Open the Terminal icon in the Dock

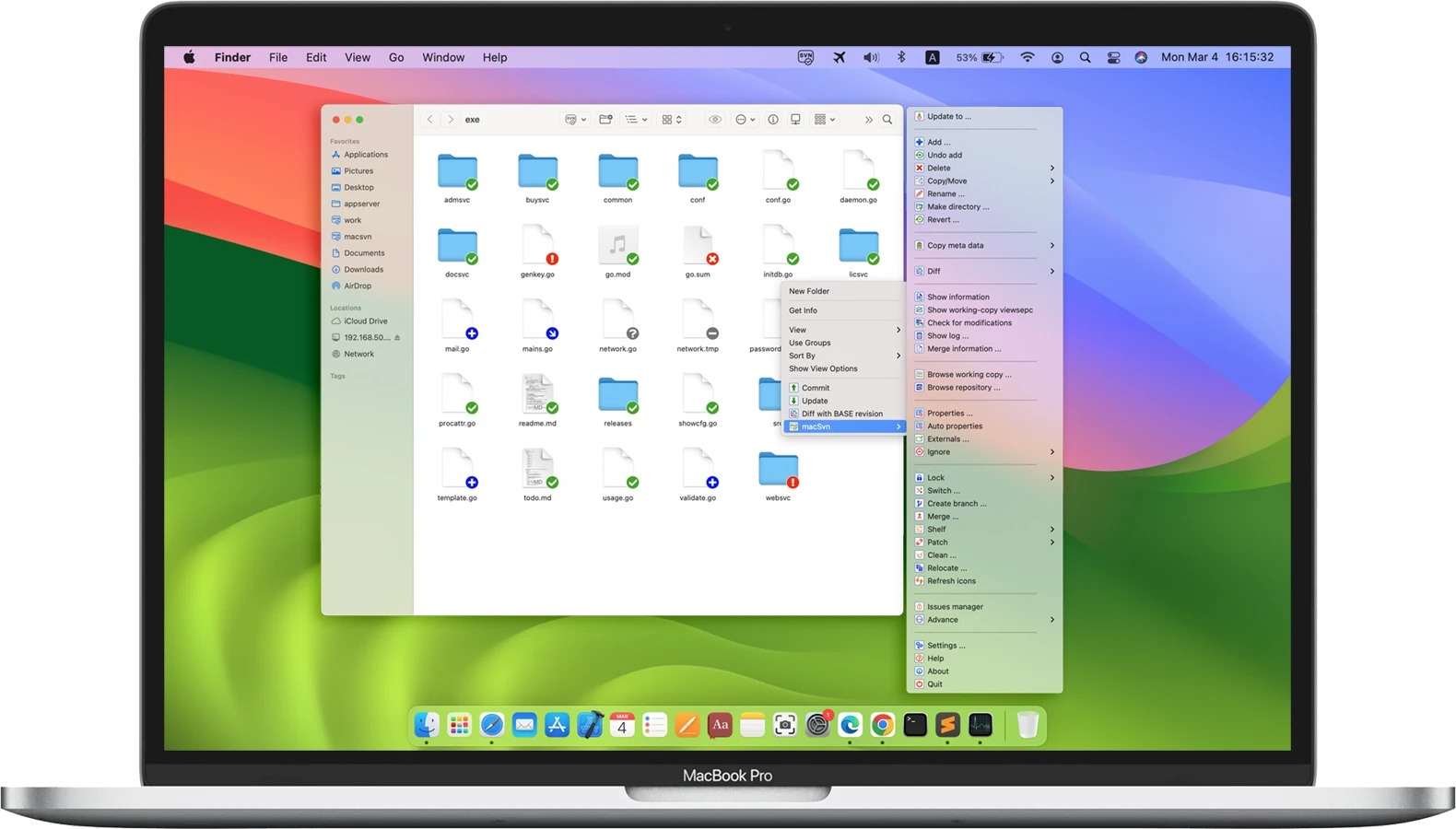pyautogui.click(x=915, y=726)
